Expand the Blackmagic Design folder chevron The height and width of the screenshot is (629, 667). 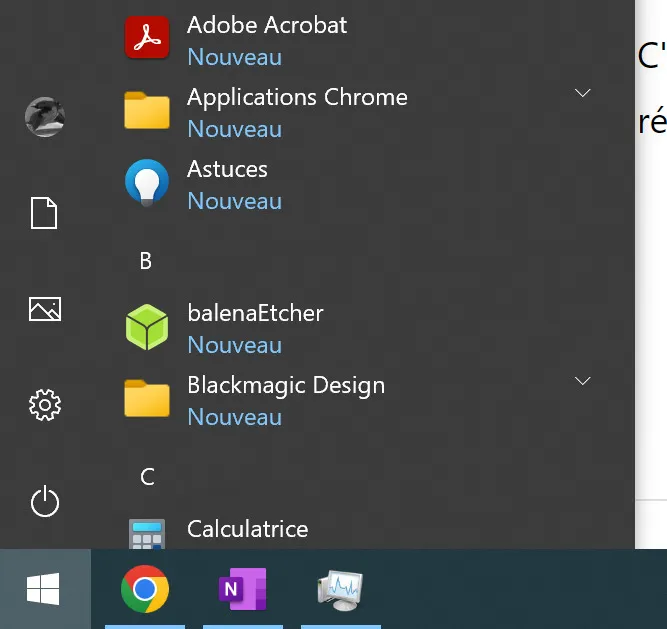coord(582,381)
